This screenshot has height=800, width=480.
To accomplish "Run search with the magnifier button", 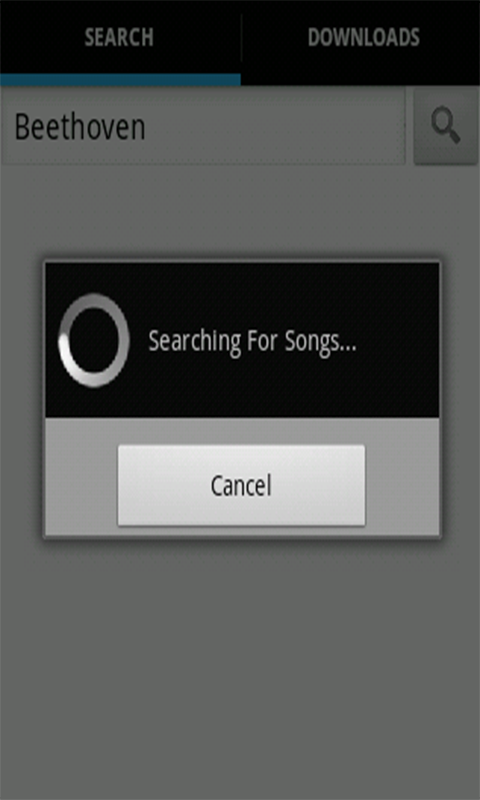I will pyautogui.click(x=445, y=127).
